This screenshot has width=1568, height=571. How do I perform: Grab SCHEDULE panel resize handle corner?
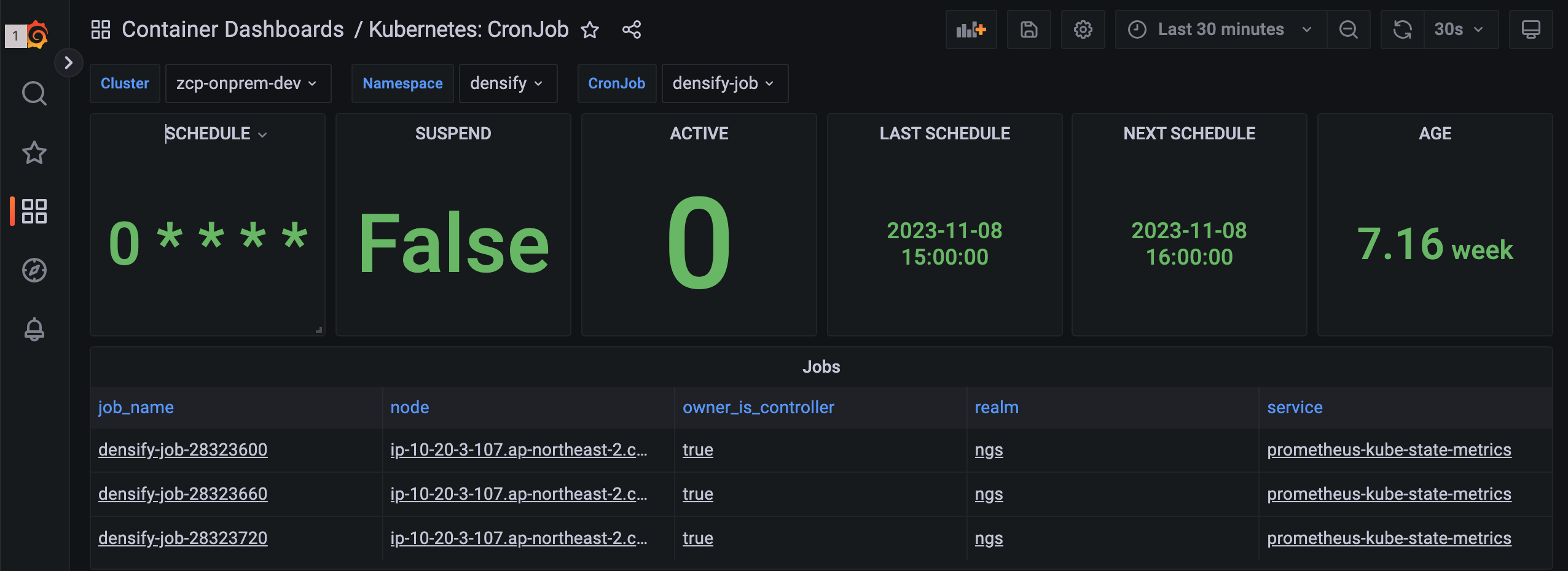coord(319,330)
